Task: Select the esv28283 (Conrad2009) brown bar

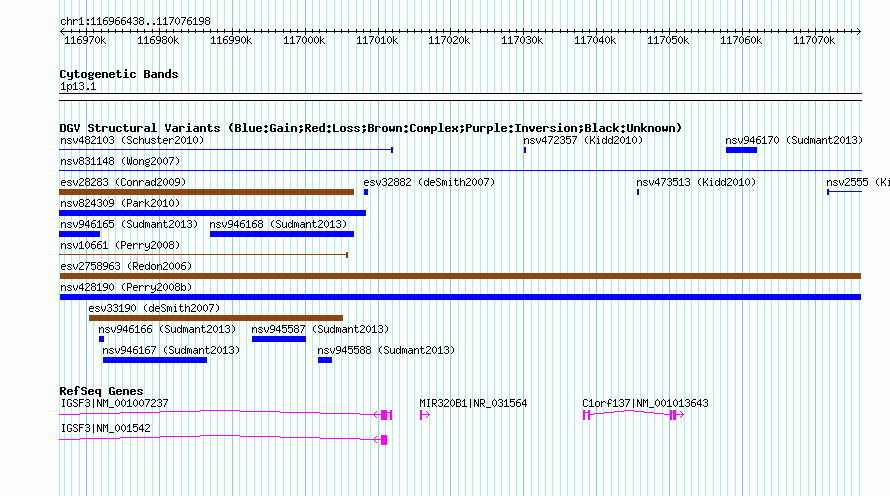Action: (207, 192)
